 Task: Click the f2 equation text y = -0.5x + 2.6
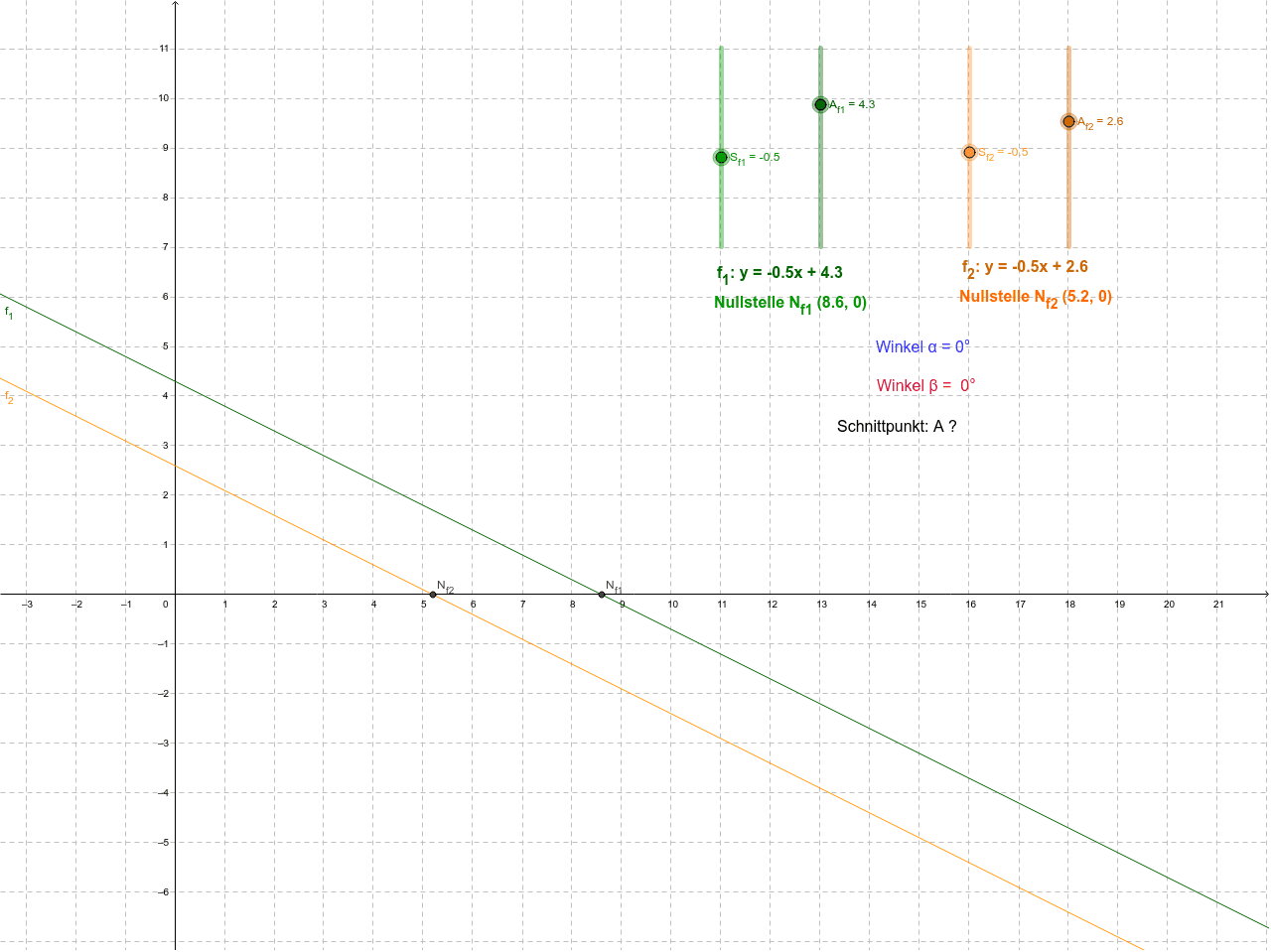click(x=1025, y=267)
